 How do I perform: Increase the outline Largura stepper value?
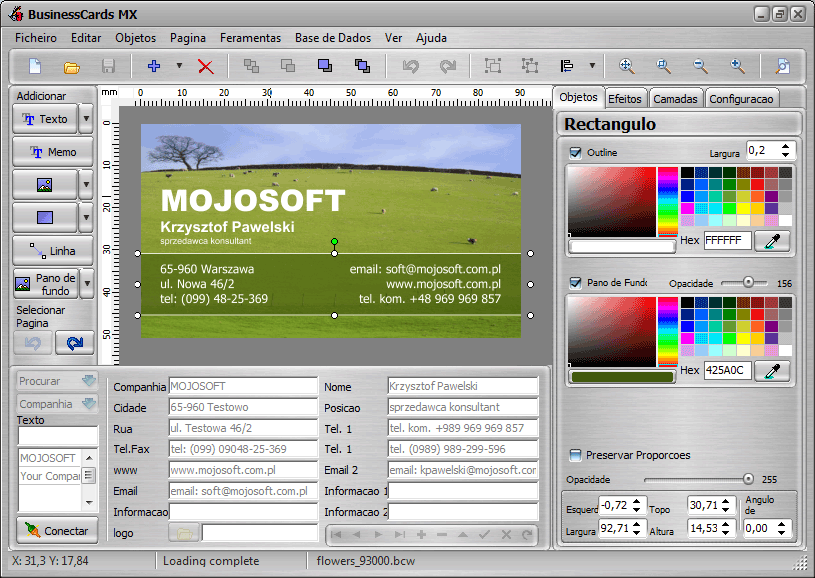click(x=785, y=147)
